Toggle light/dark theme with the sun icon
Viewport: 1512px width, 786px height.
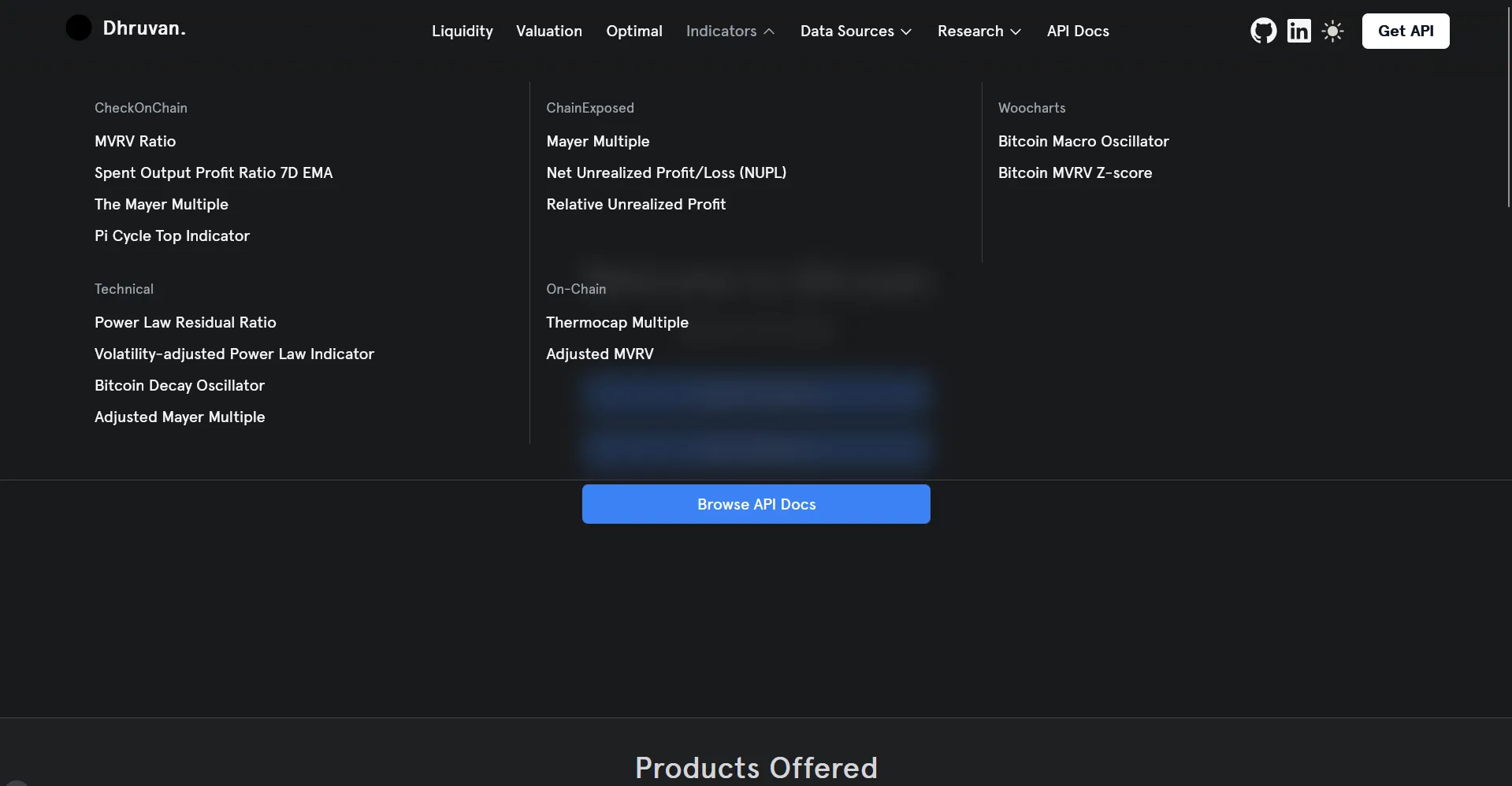click(1332, 31)
